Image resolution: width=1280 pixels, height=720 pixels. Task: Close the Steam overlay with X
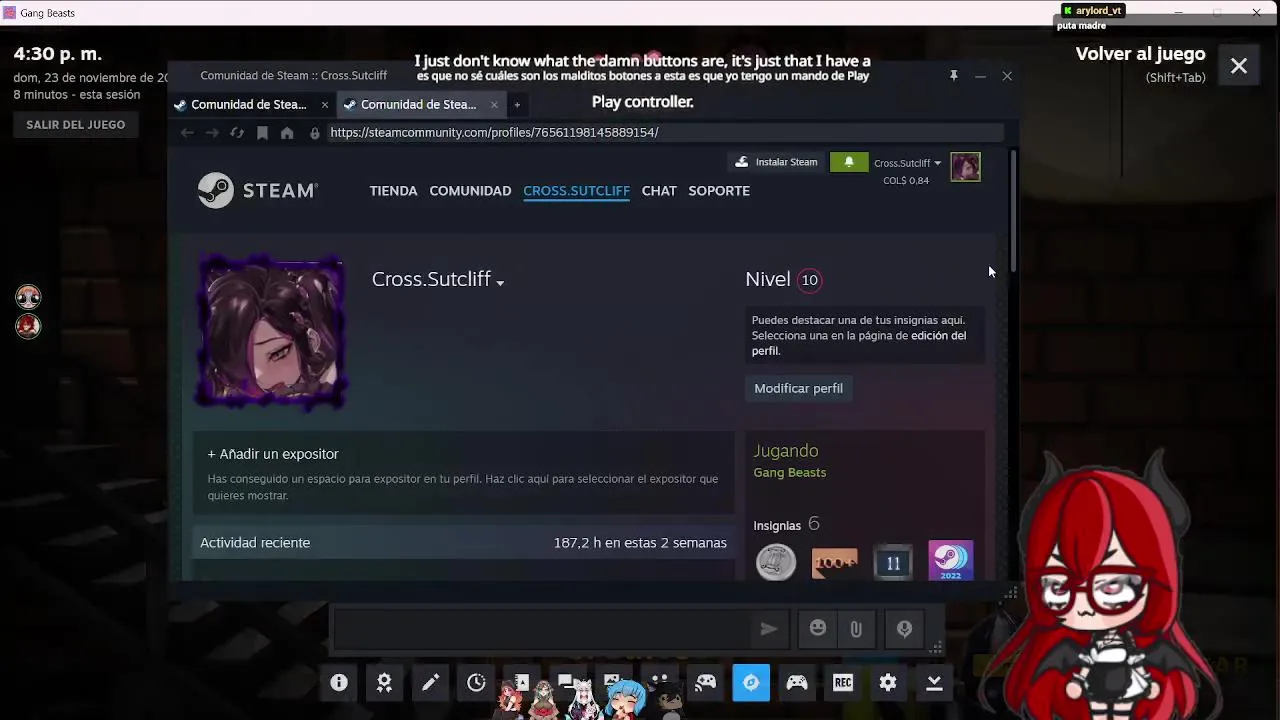(1239, 66)
